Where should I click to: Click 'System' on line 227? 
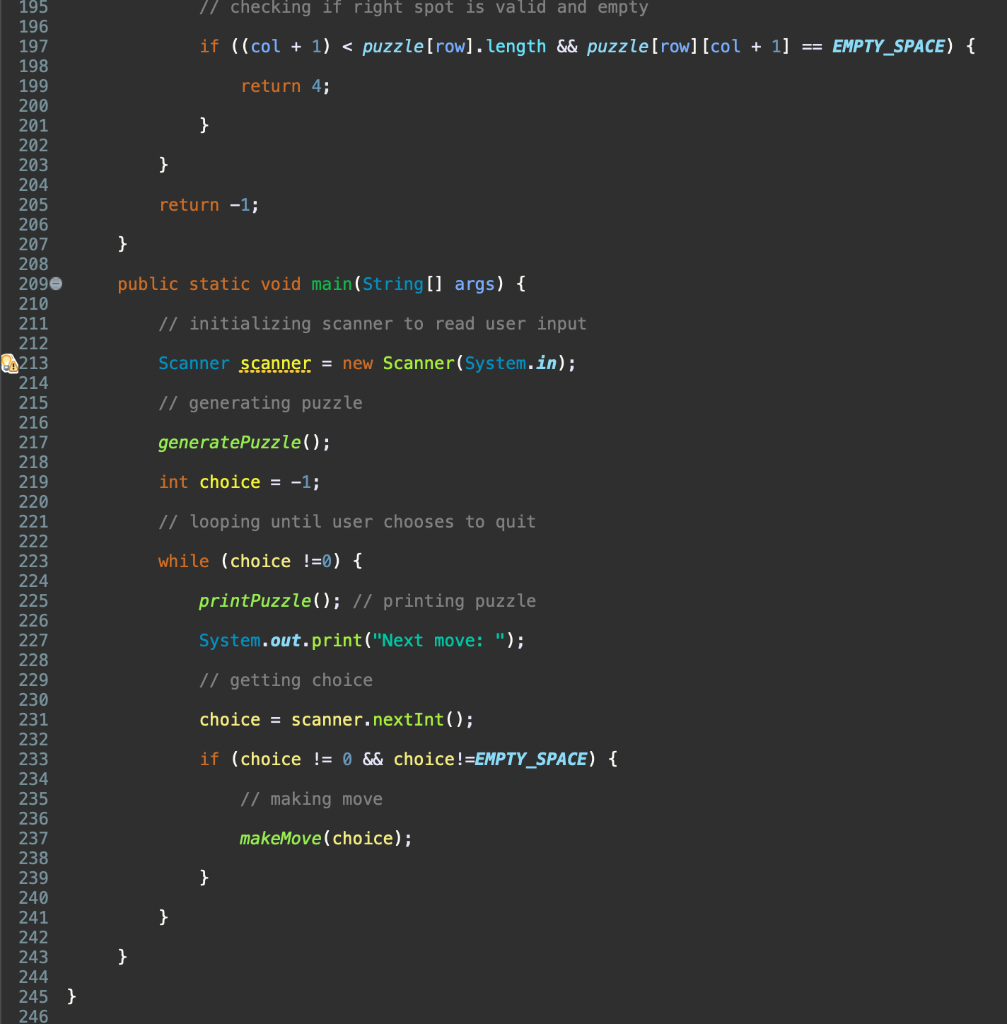click(230, 640)
